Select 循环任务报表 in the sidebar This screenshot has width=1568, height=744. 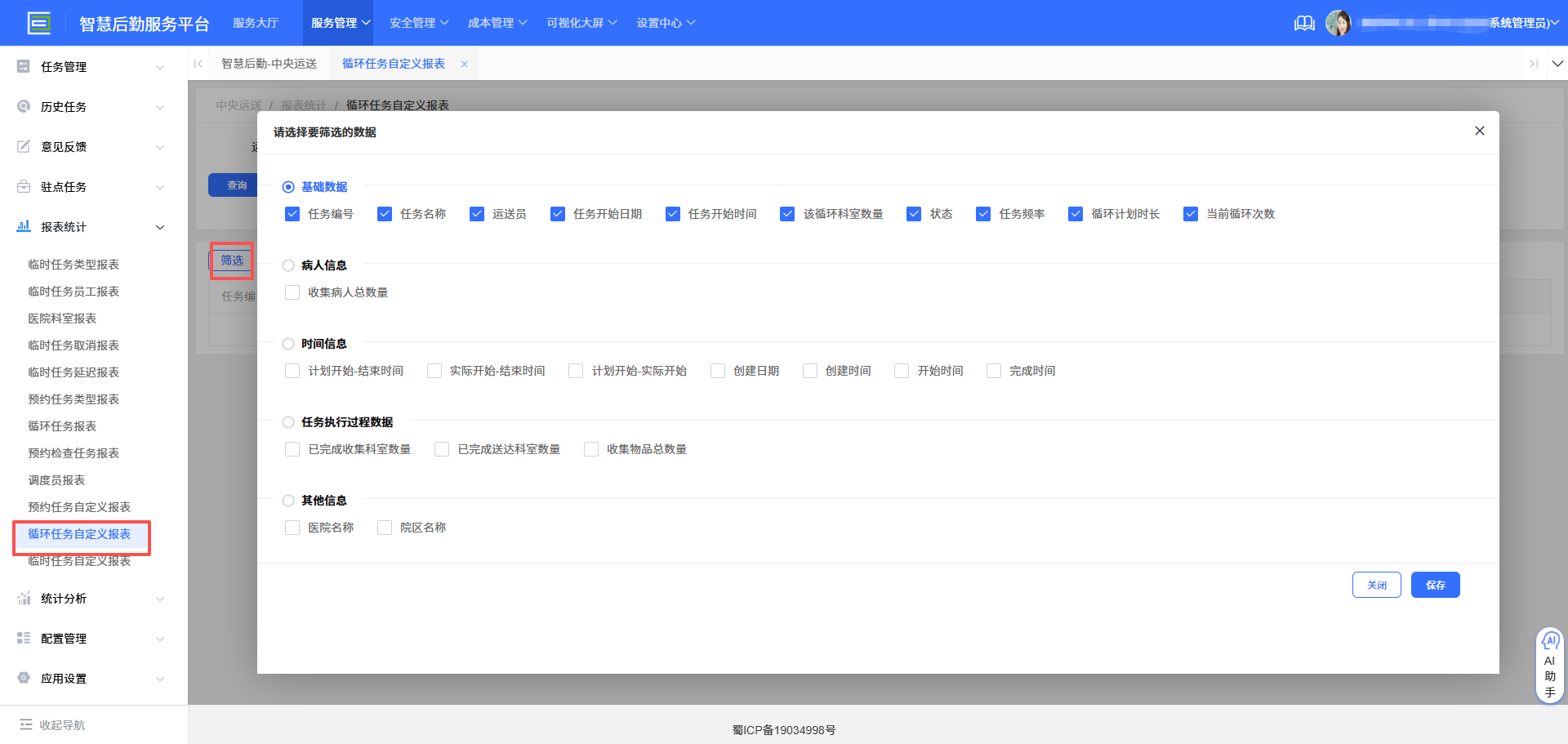61,425
